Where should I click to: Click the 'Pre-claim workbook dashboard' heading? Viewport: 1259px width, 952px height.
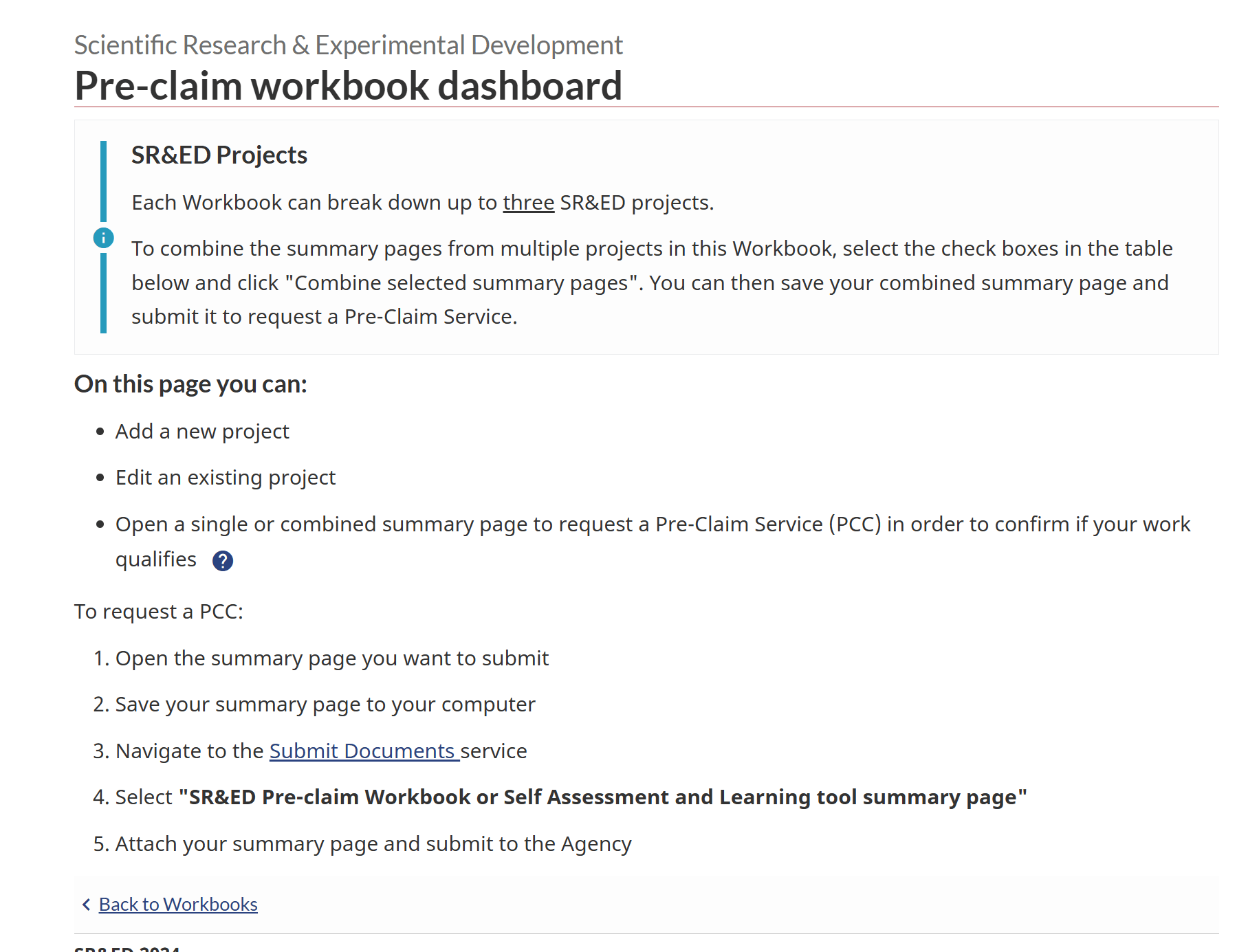coord(348,86)
